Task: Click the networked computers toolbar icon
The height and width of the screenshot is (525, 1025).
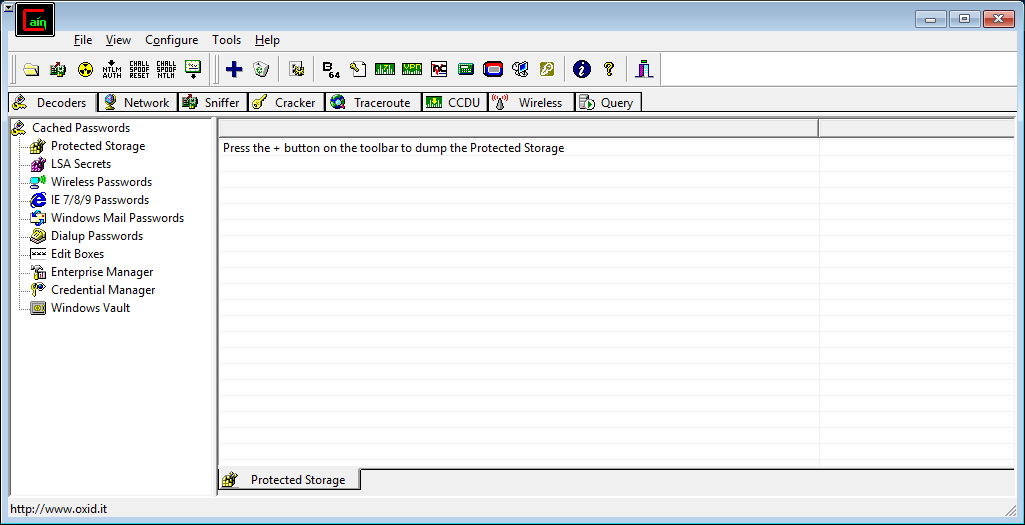Action: pos(520,69)
